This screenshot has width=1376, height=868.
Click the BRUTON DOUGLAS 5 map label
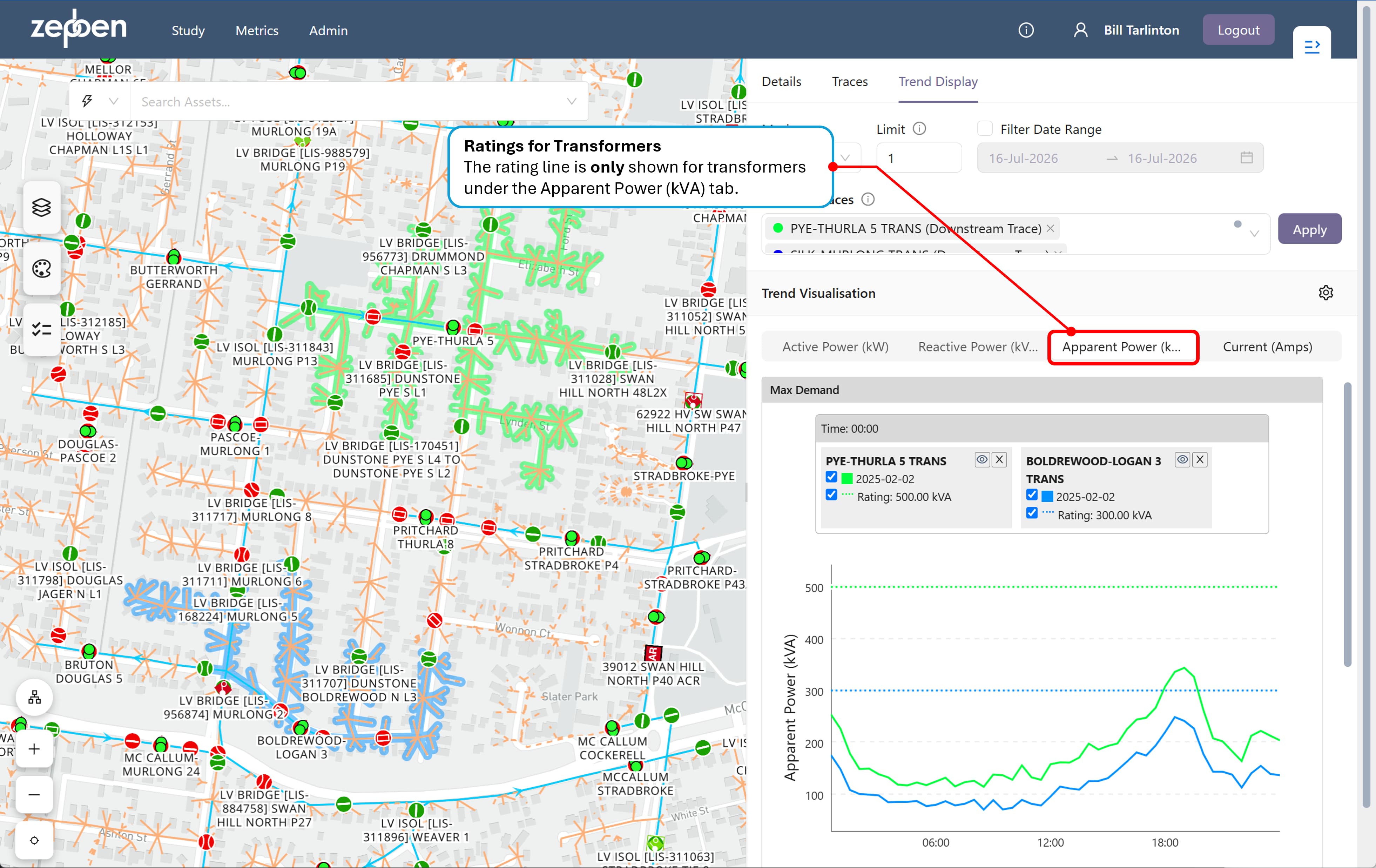coord(89,671)
